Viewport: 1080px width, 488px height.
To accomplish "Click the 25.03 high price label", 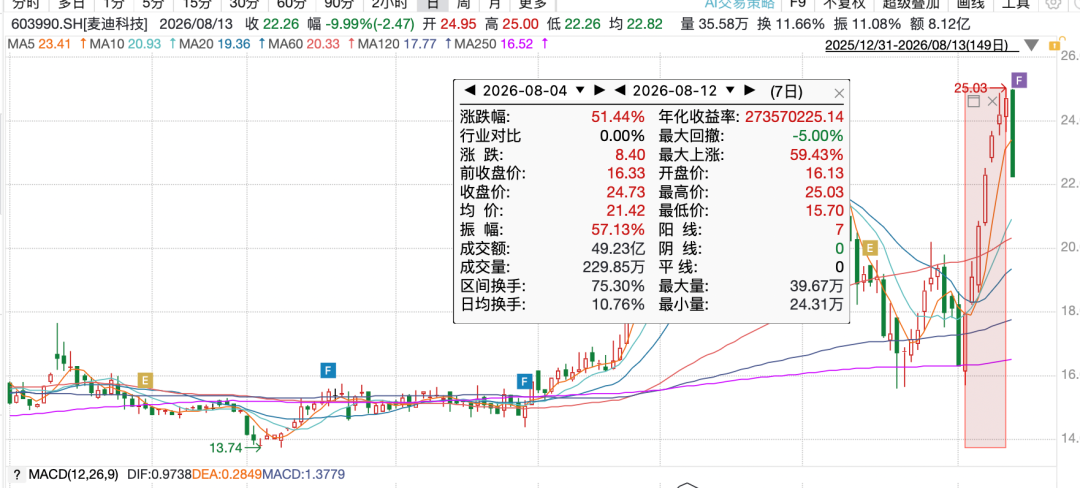I will (x=971, y=88).
